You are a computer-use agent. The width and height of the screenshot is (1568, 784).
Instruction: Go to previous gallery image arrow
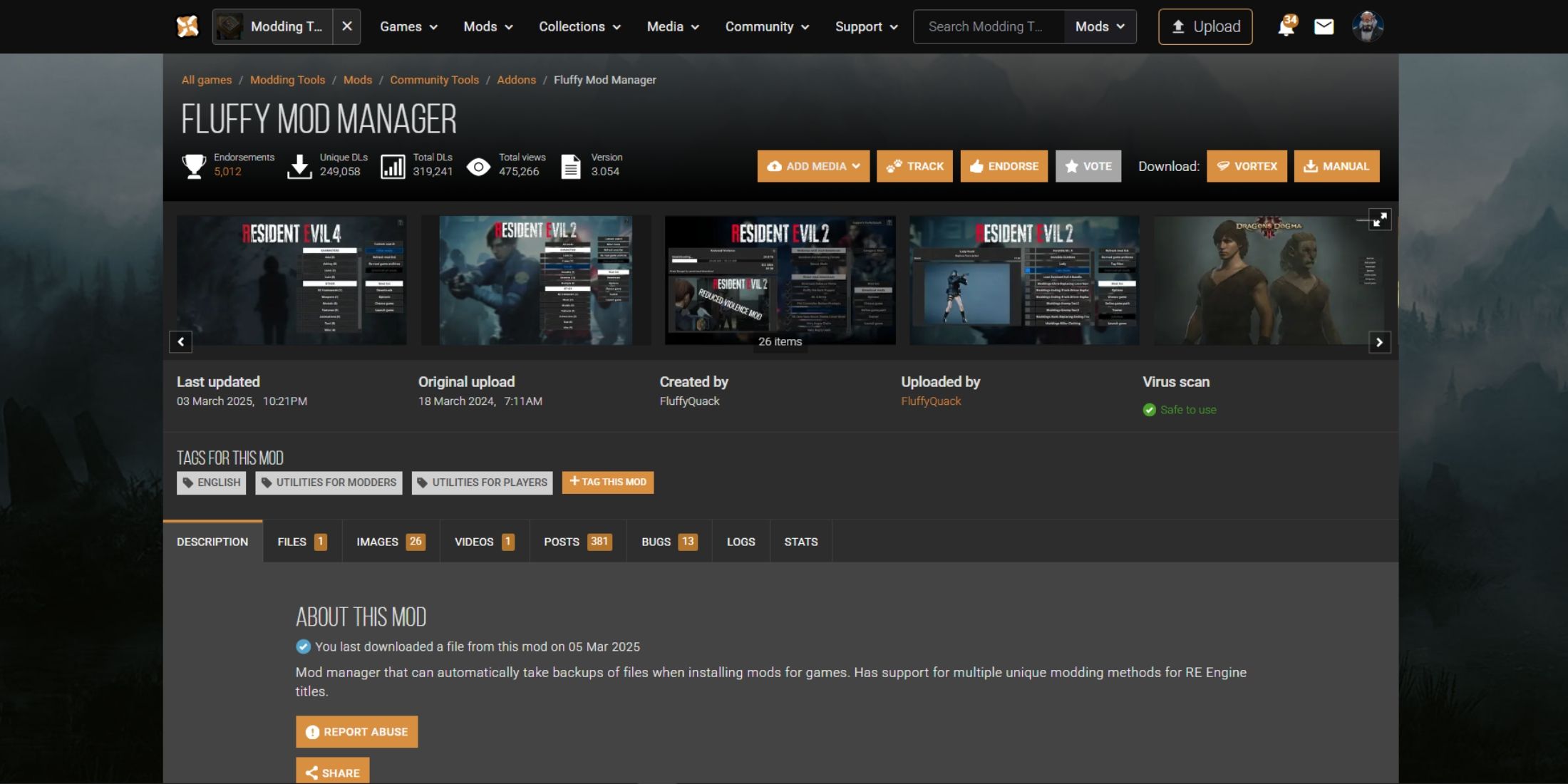[x=181, y=342]
